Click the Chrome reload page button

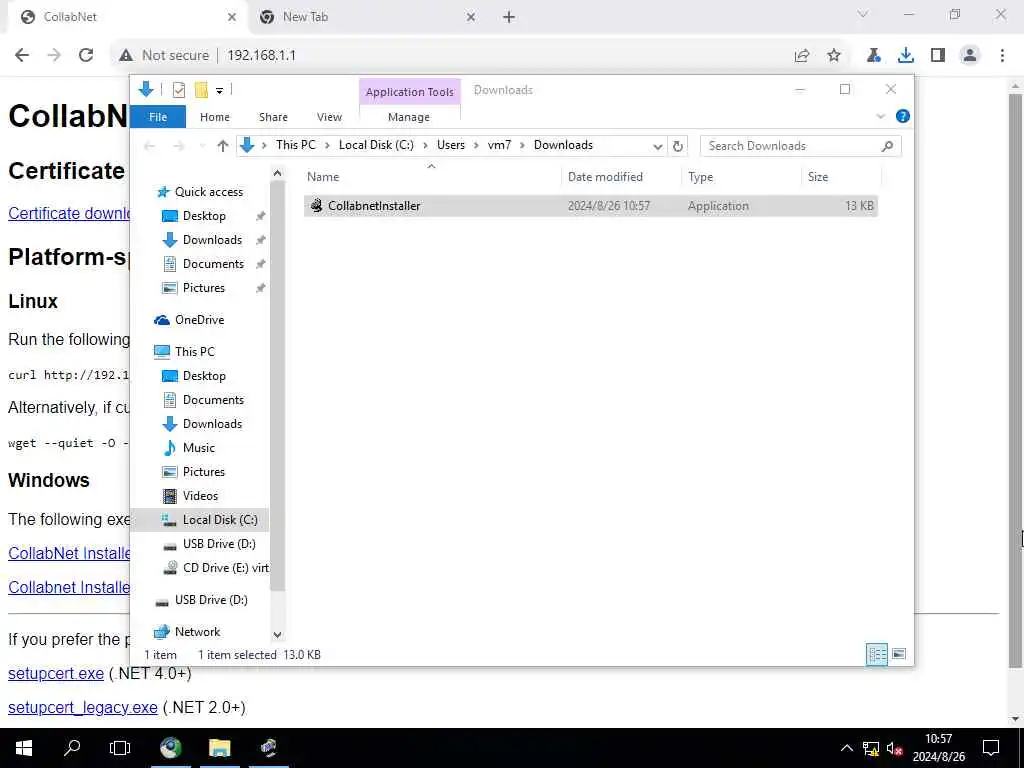(x=86, y=56)
